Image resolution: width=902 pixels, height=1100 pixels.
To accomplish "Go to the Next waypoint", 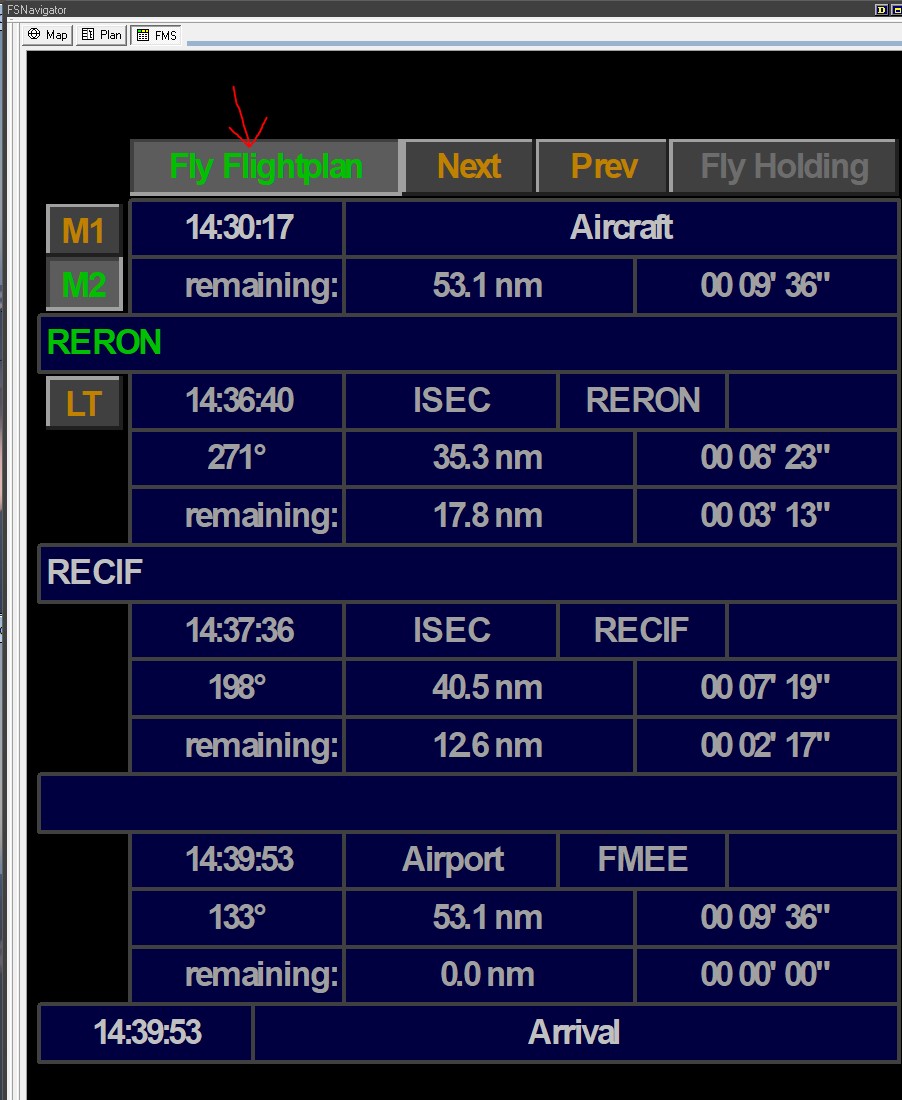I will [469, 167].
